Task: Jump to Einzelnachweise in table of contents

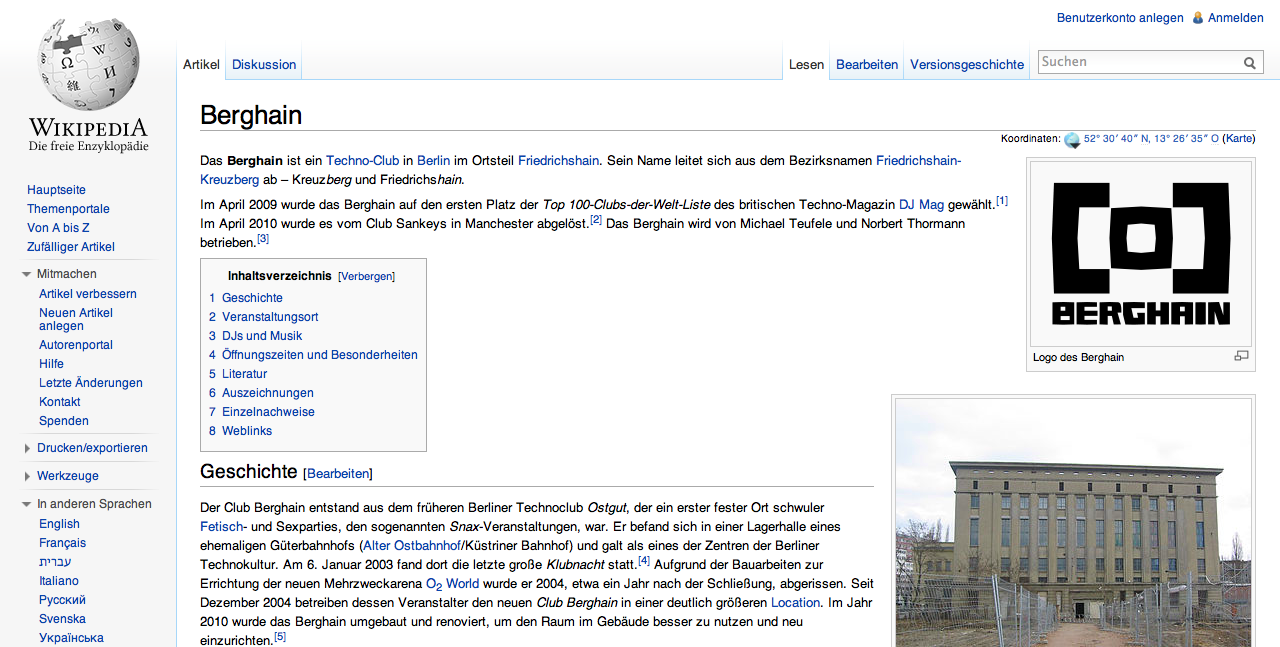Action: coord(268,412)
